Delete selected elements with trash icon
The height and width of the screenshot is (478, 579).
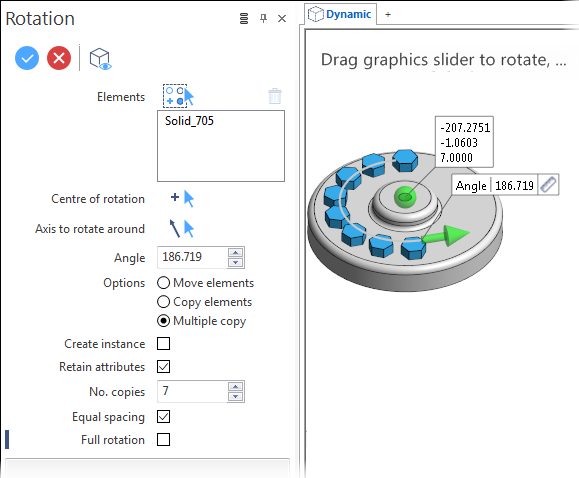pos(275,96)
